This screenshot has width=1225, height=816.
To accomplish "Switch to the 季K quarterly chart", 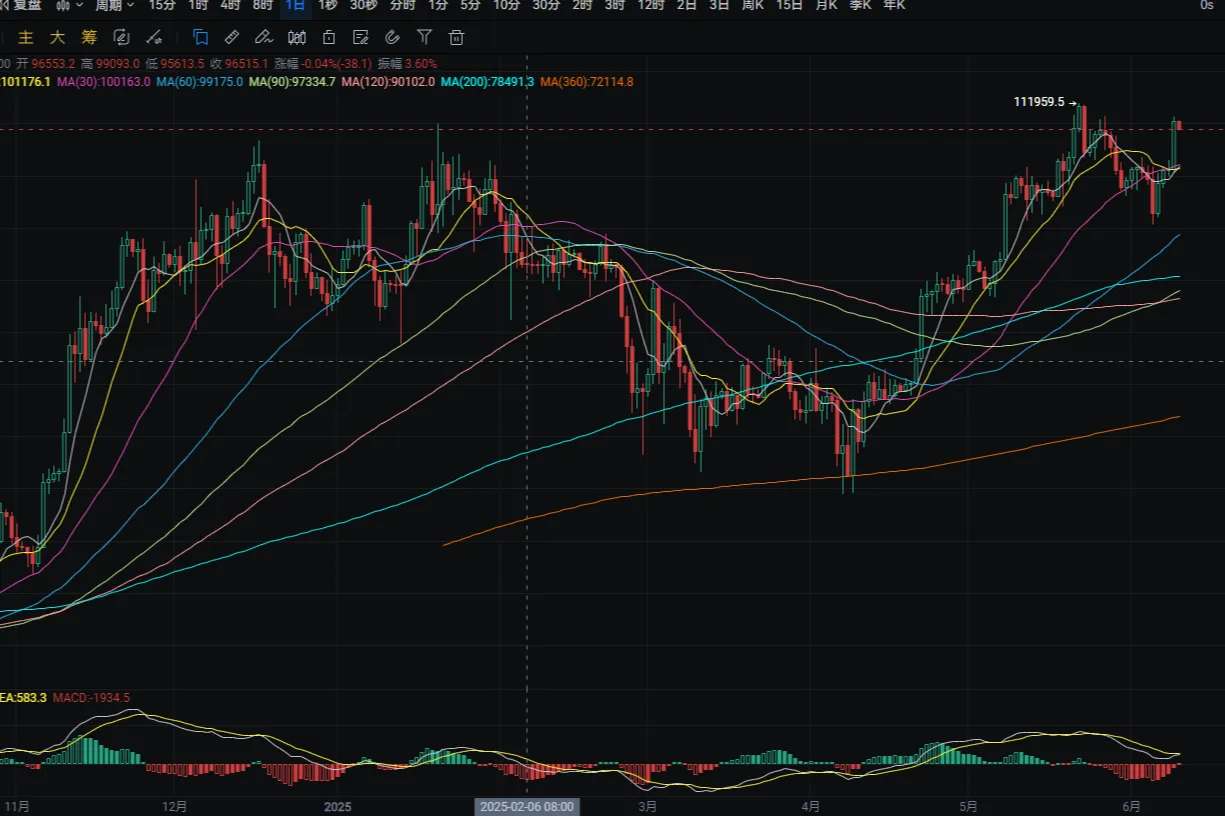I will click(860, 5).
